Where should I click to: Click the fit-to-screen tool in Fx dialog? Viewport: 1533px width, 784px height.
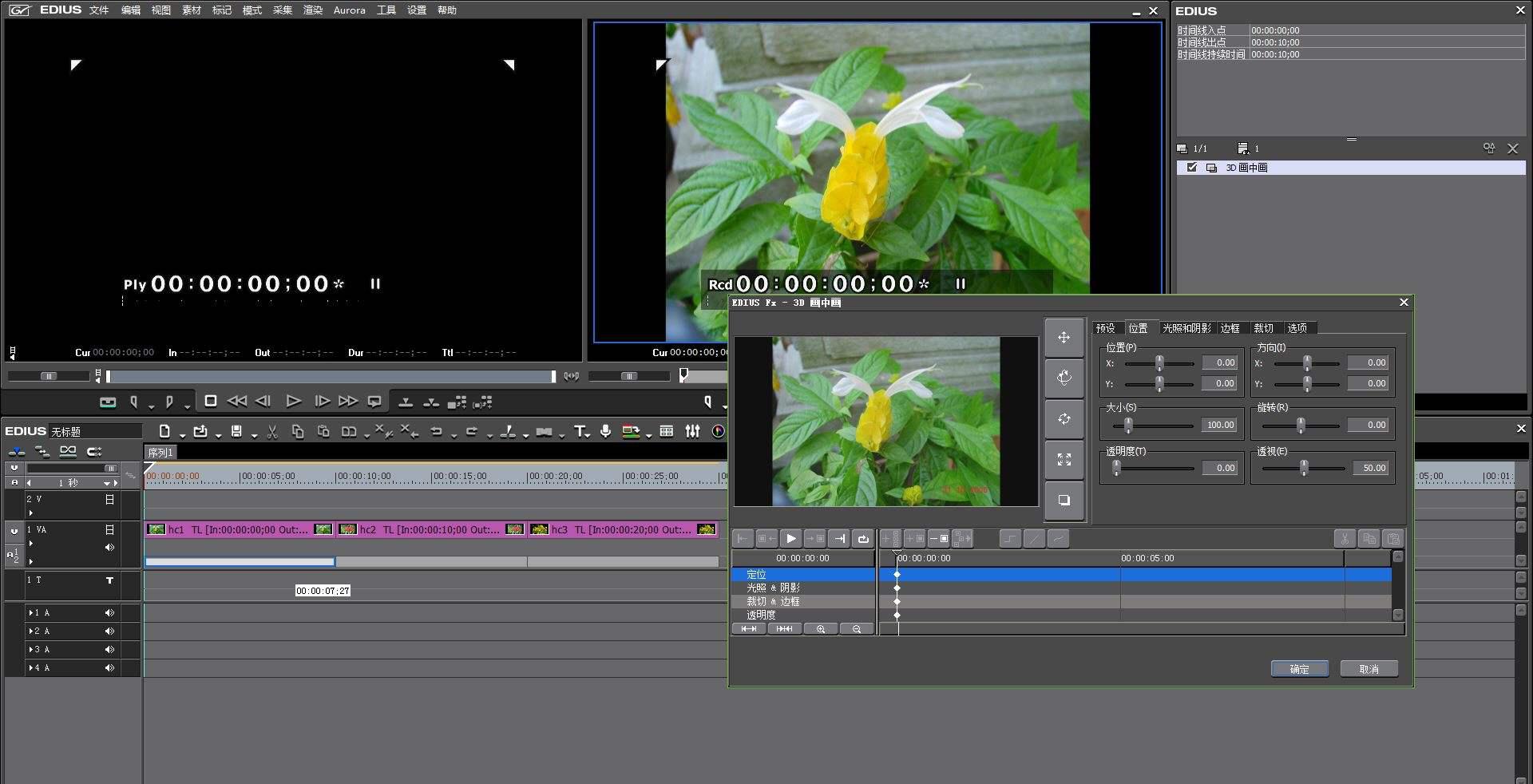[1064, 459]
